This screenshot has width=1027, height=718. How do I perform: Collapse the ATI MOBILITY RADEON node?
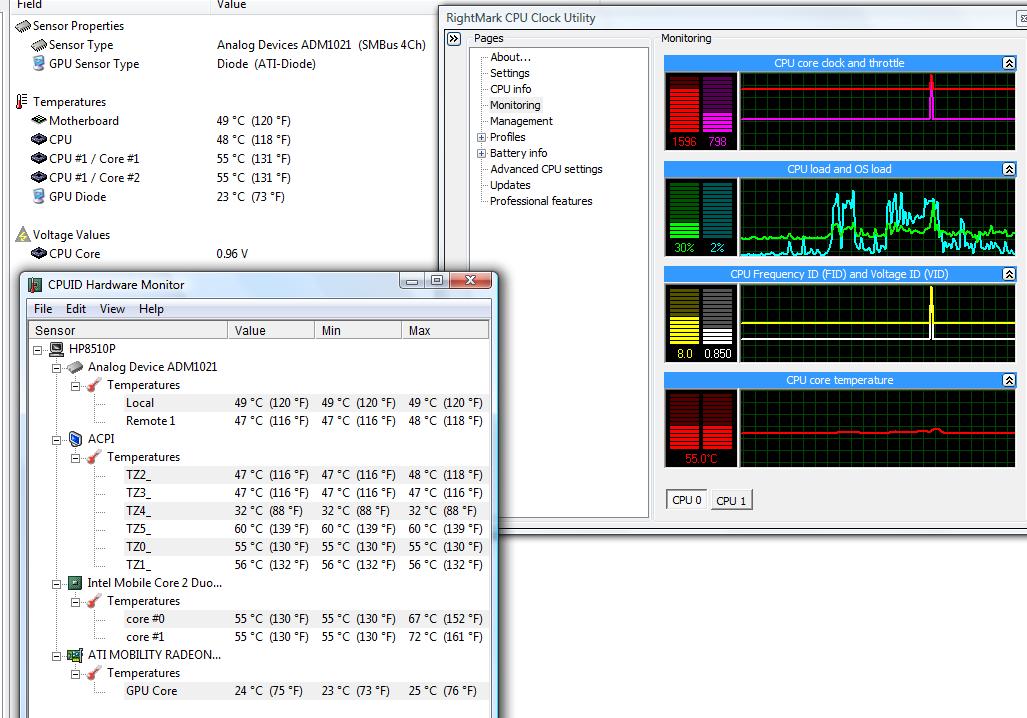[56, 656]
